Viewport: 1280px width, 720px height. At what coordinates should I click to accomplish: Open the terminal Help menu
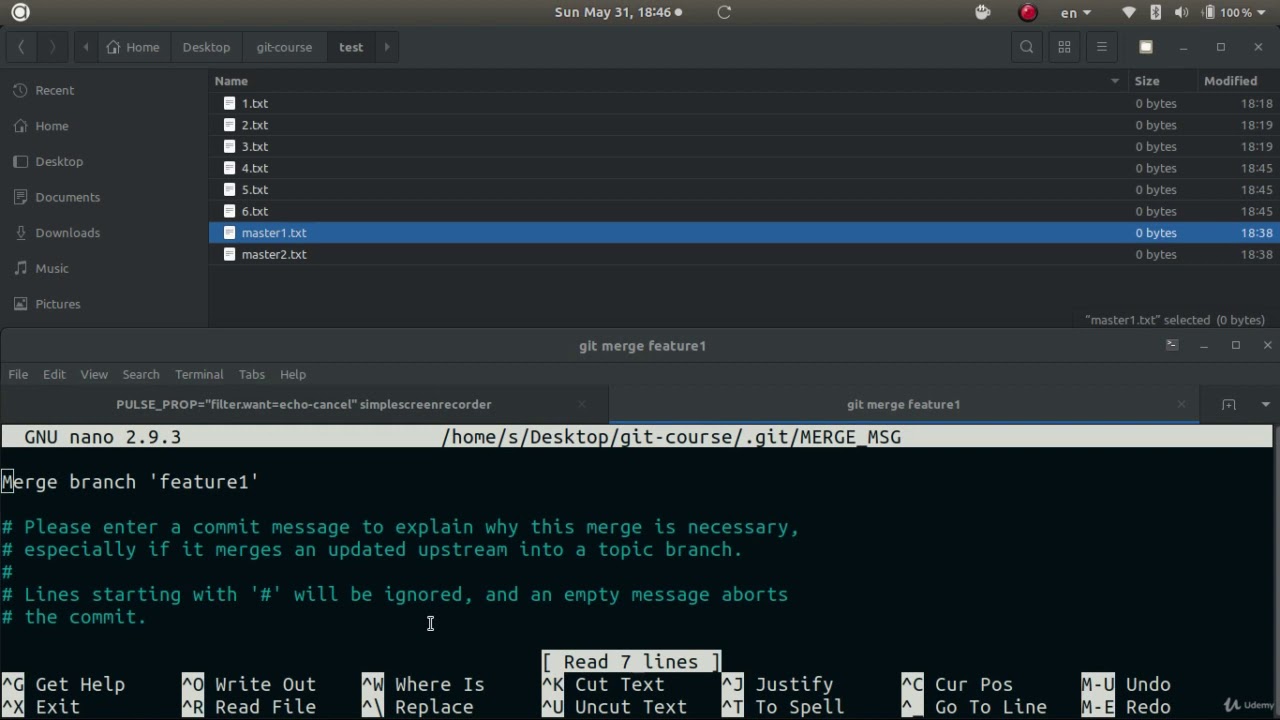(x=293, y=374)
